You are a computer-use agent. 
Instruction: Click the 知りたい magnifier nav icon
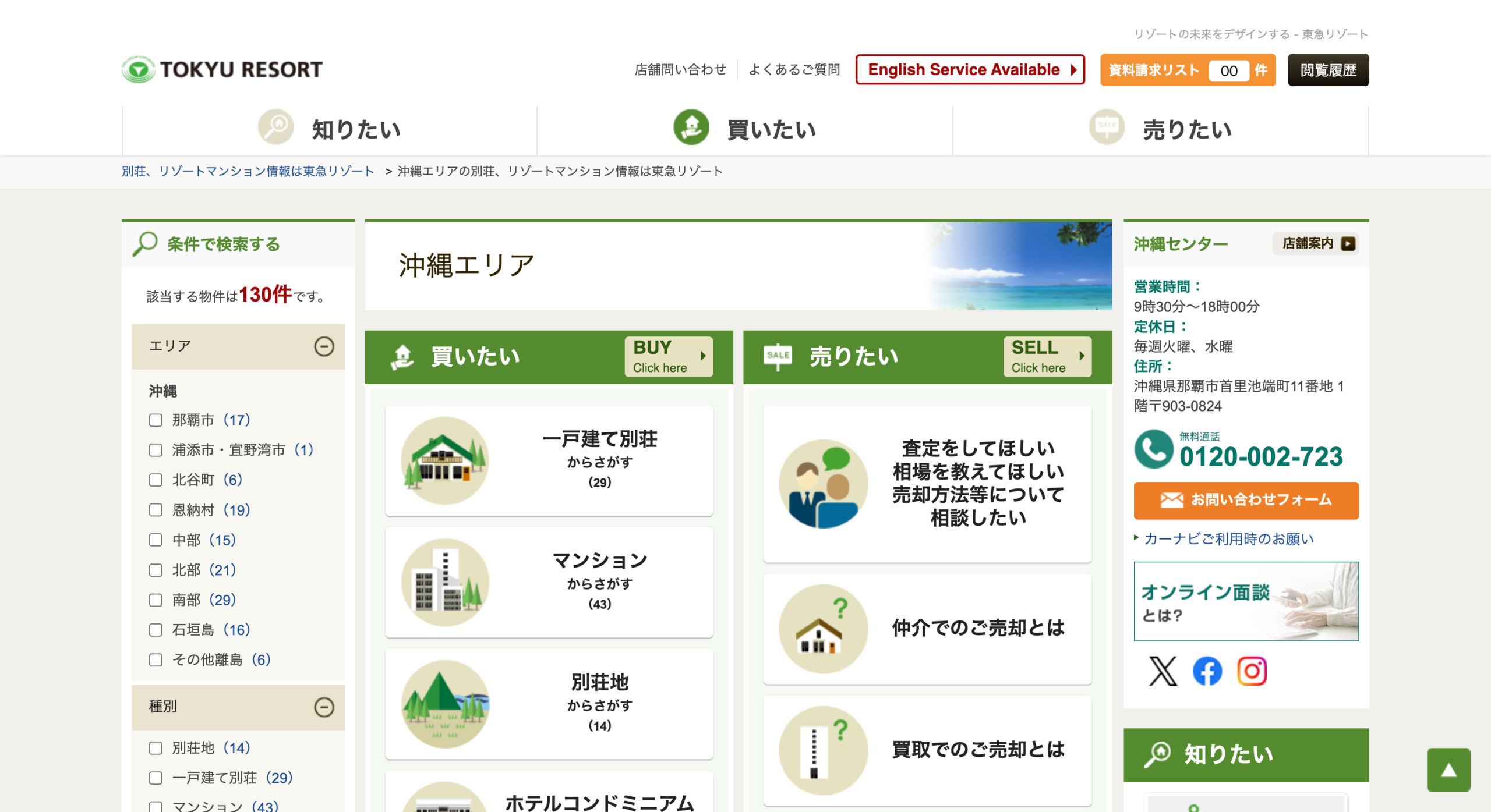click(275, 127)
